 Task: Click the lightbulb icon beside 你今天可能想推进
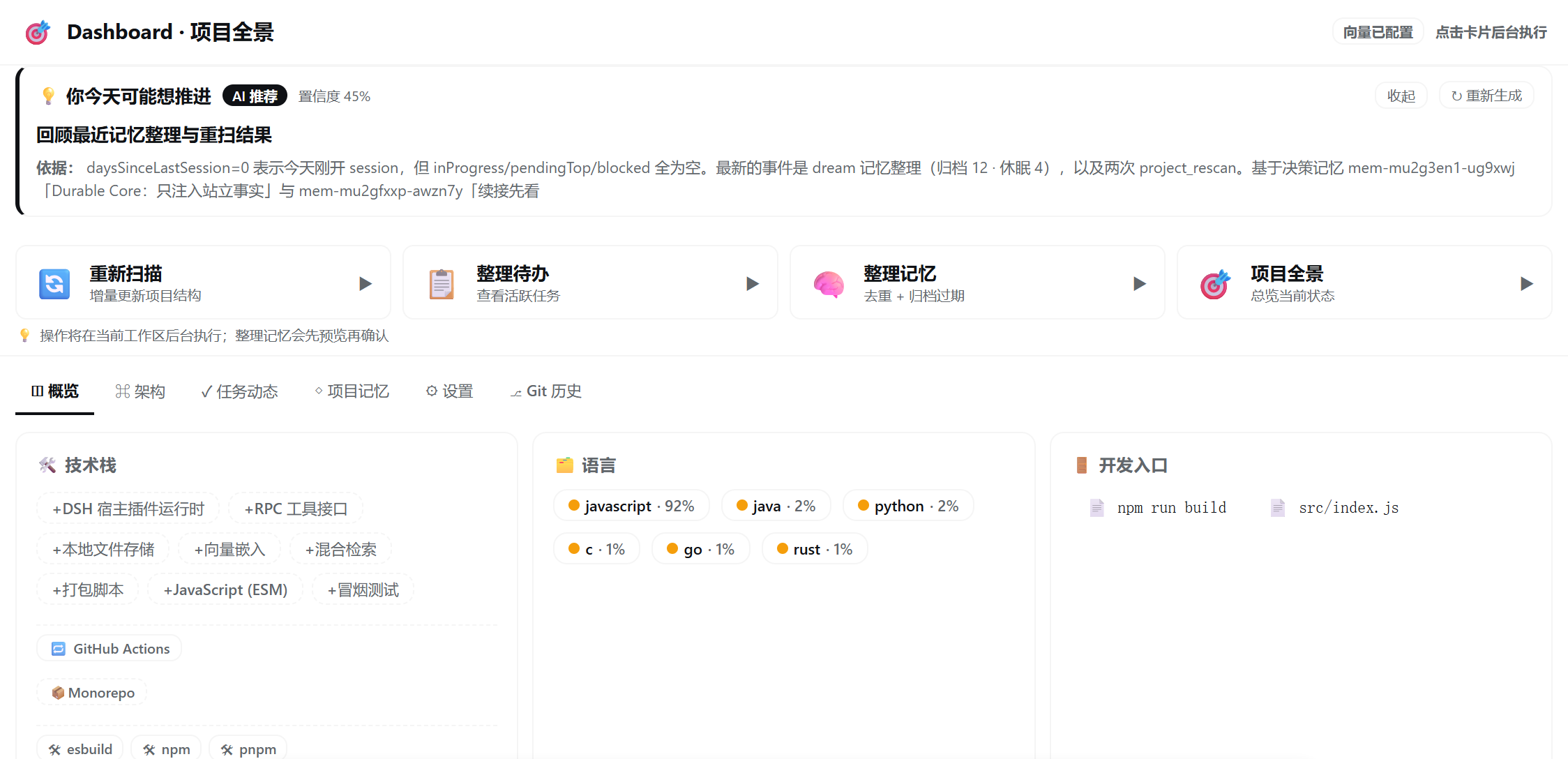[x=48, y=96]
